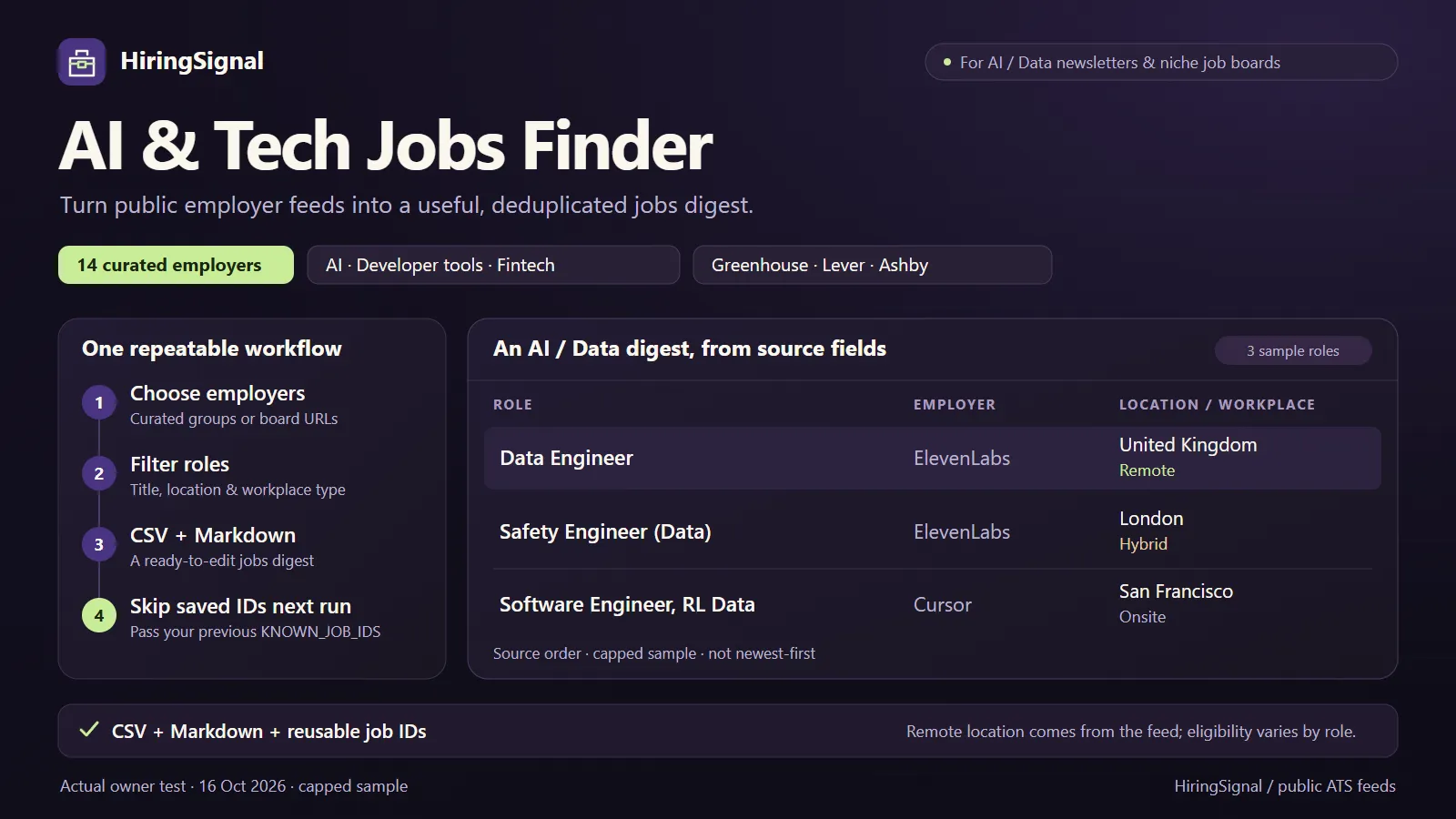This screenshot has height=819, width=1456.
Task: Select step 1 circle for Choose employers
Action: point(99,402)
